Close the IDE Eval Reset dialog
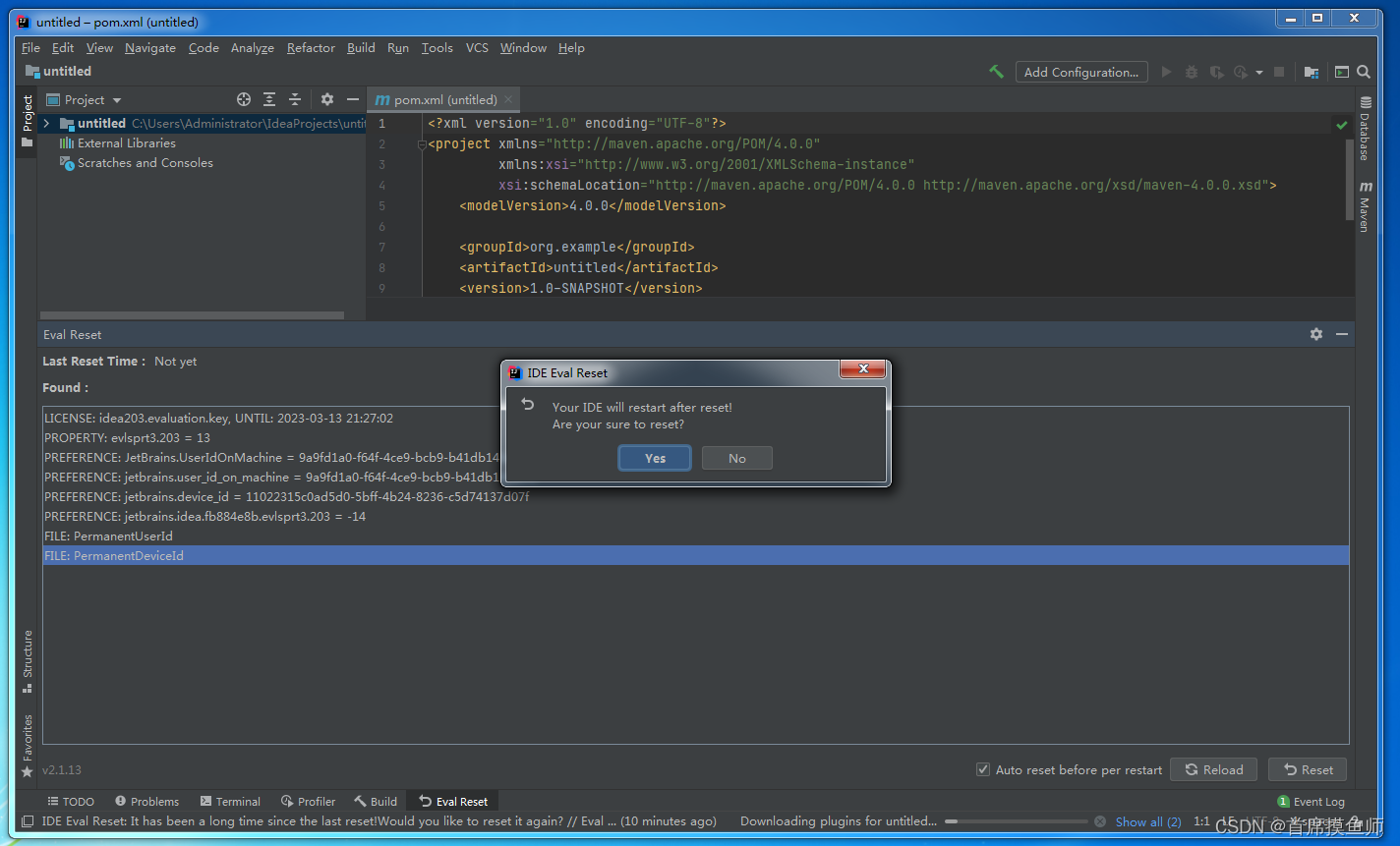Image resolution: width=1400 pixels, height=846 pixels. [863, 369]
